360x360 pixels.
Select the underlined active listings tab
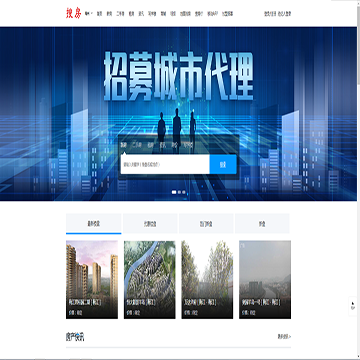click(x=93, y=224)
